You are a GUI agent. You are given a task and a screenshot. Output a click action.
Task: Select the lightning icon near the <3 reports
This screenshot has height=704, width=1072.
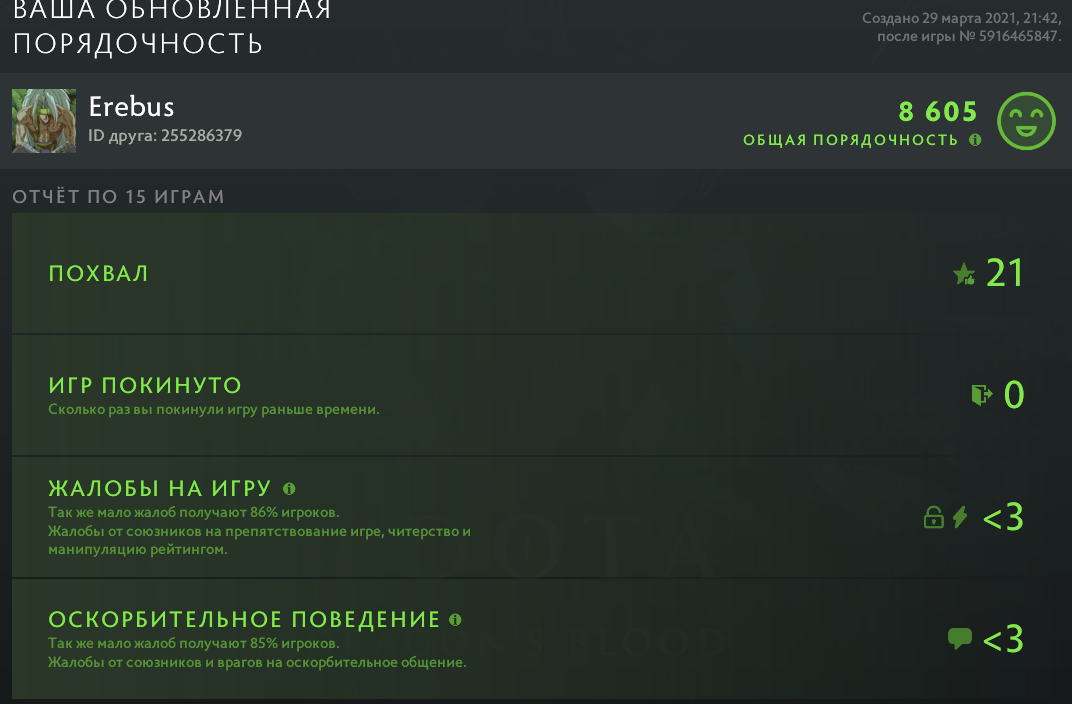(957, 517)
